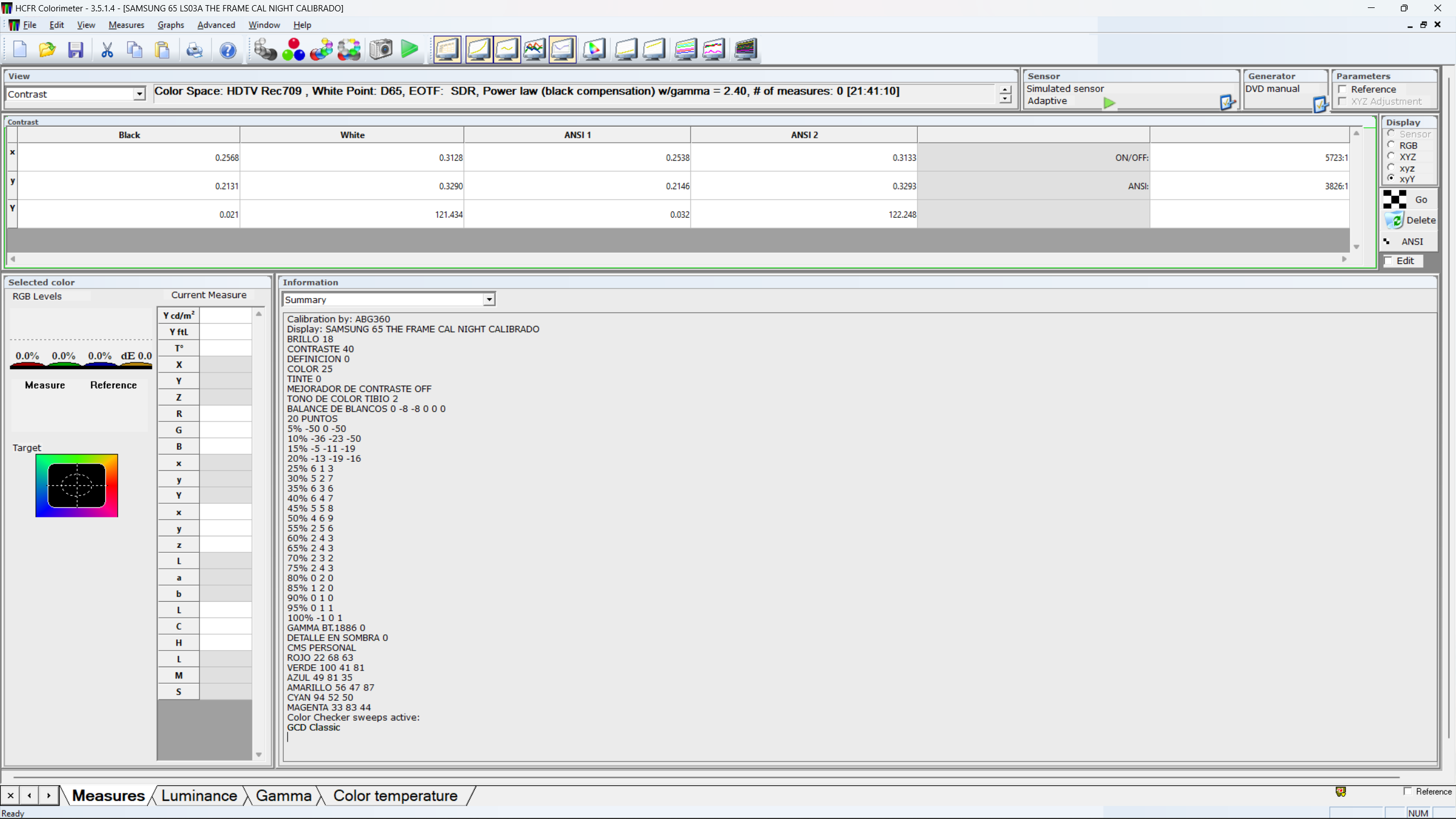Click the Delete button

pos(1409,220)
